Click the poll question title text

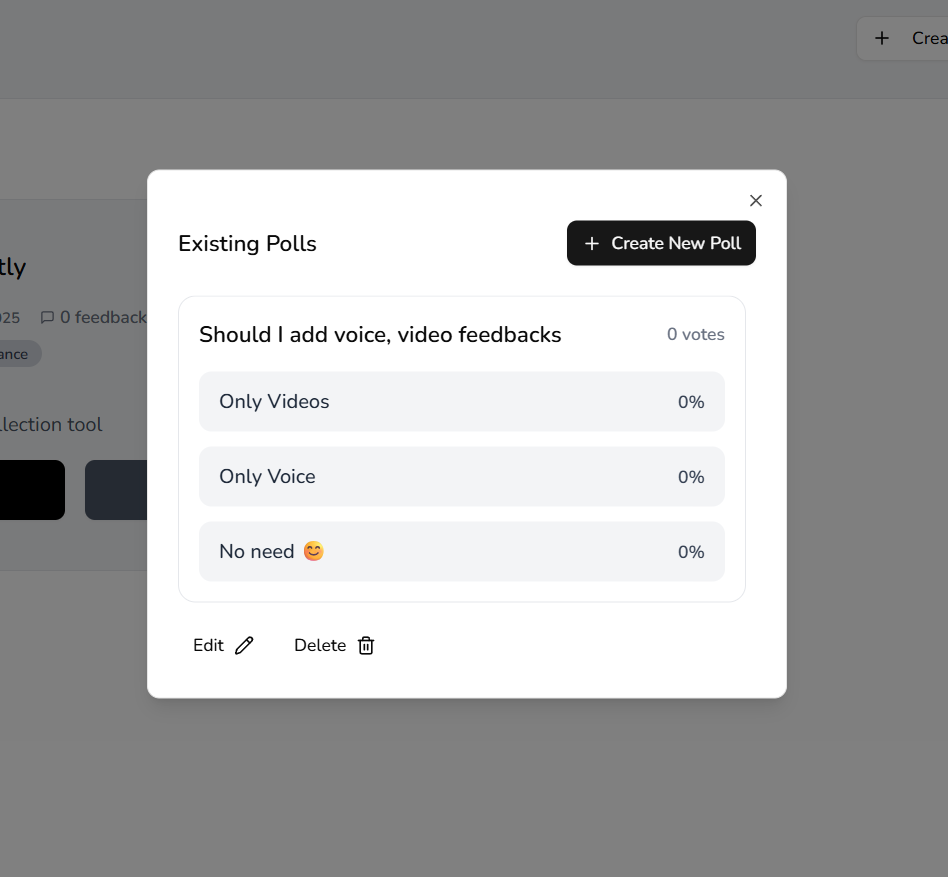click(380, 335)
